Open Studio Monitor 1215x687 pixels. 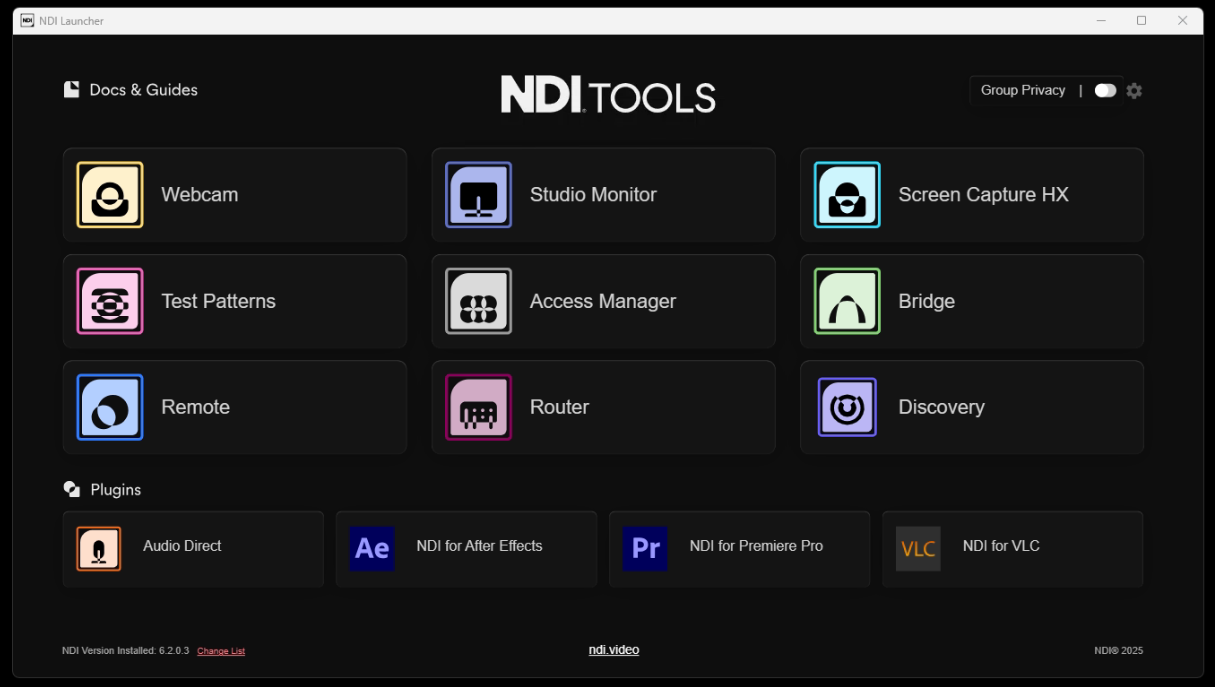point(603,194)
